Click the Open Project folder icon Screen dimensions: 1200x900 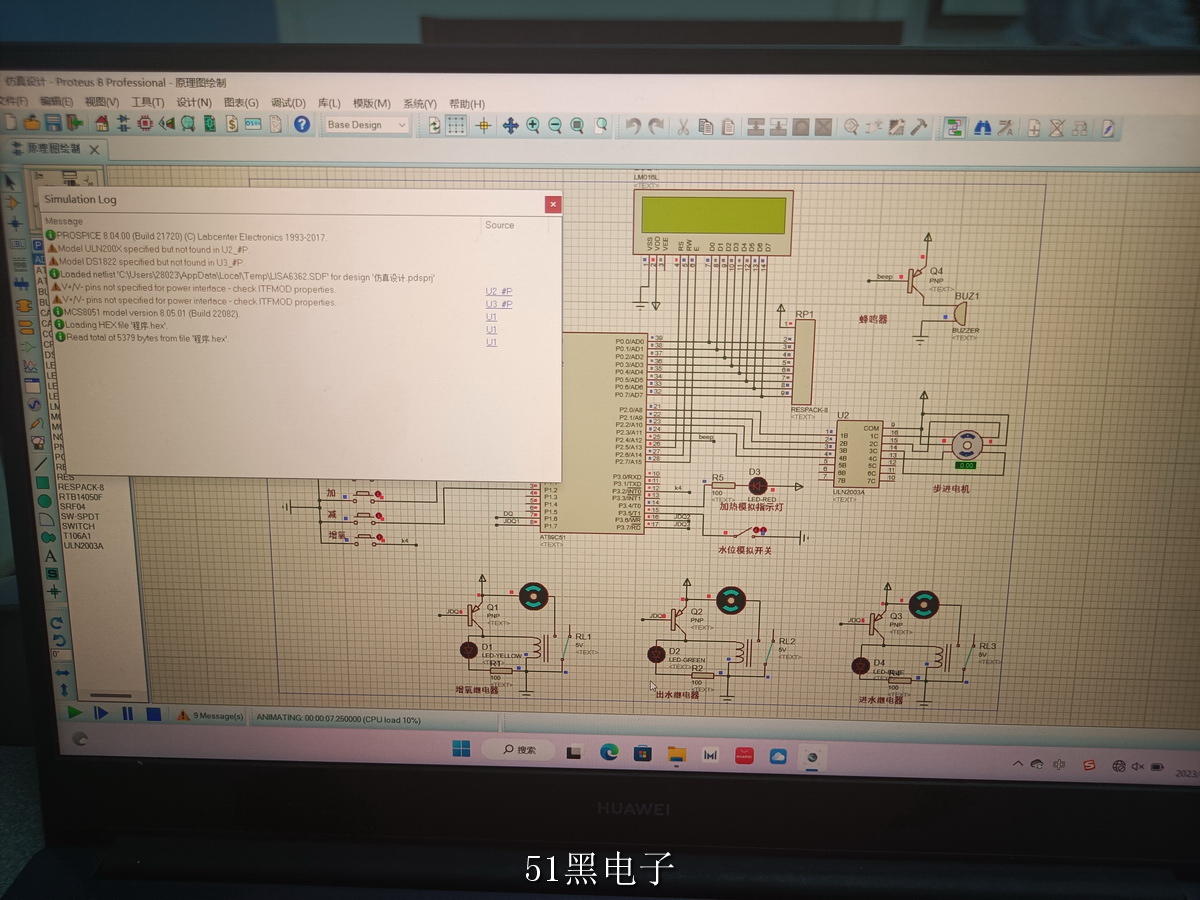(x=32, y=124)
